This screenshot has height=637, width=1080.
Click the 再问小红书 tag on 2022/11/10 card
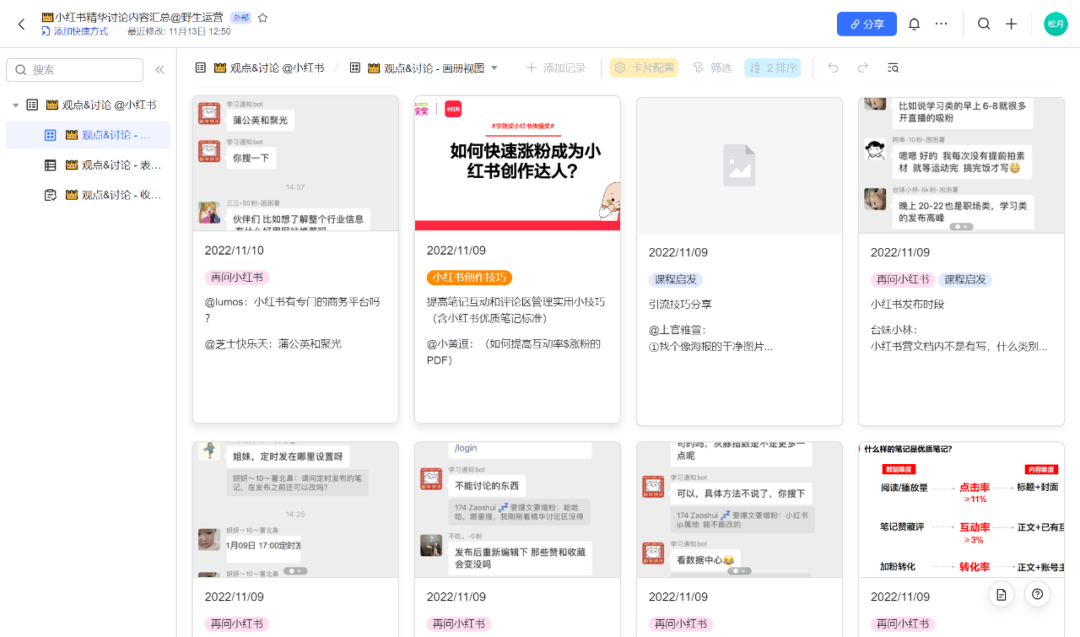(x=236, y=278)
